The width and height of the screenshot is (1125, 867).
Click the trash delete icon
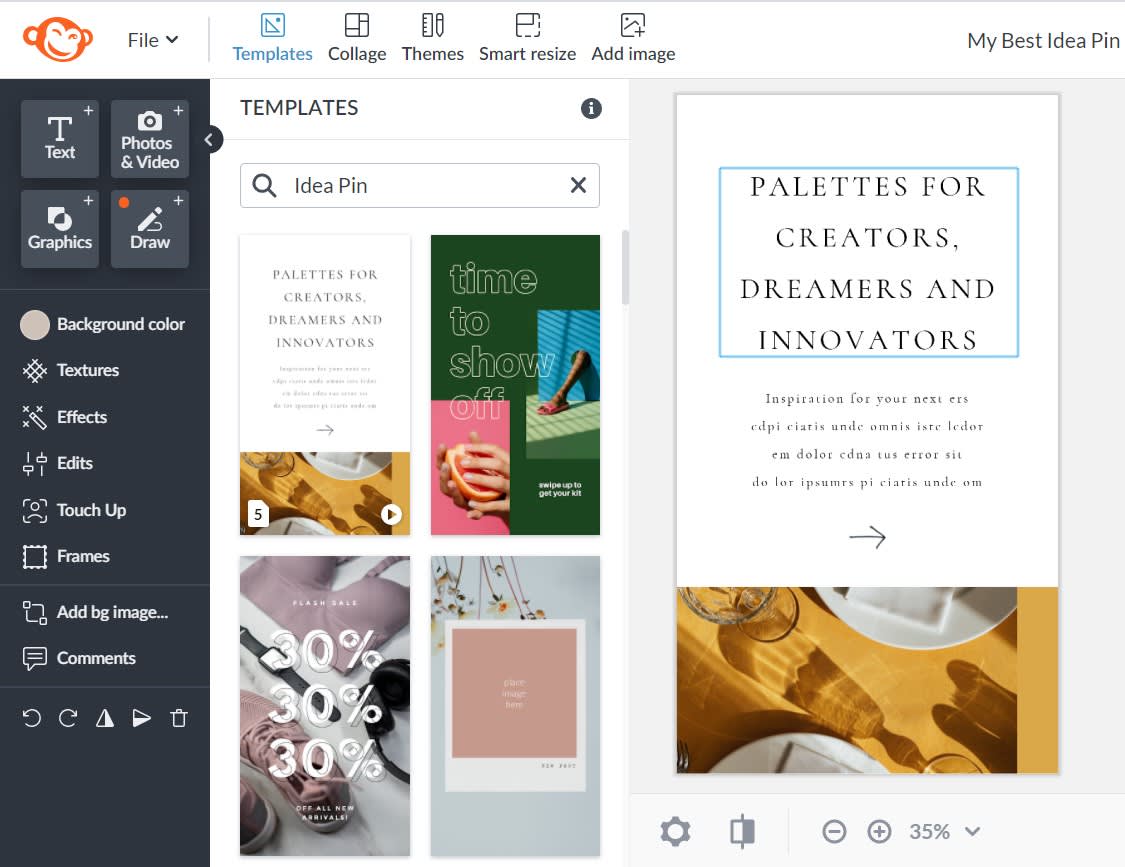point(179,718)
